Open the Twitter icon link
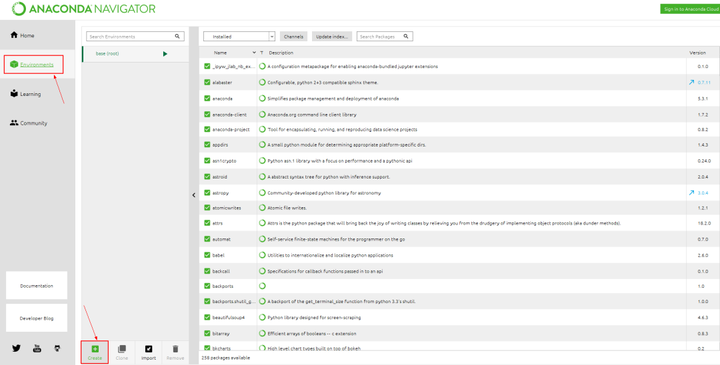The image size is (720, 365). pyautogui.click(x=17, y=348)
